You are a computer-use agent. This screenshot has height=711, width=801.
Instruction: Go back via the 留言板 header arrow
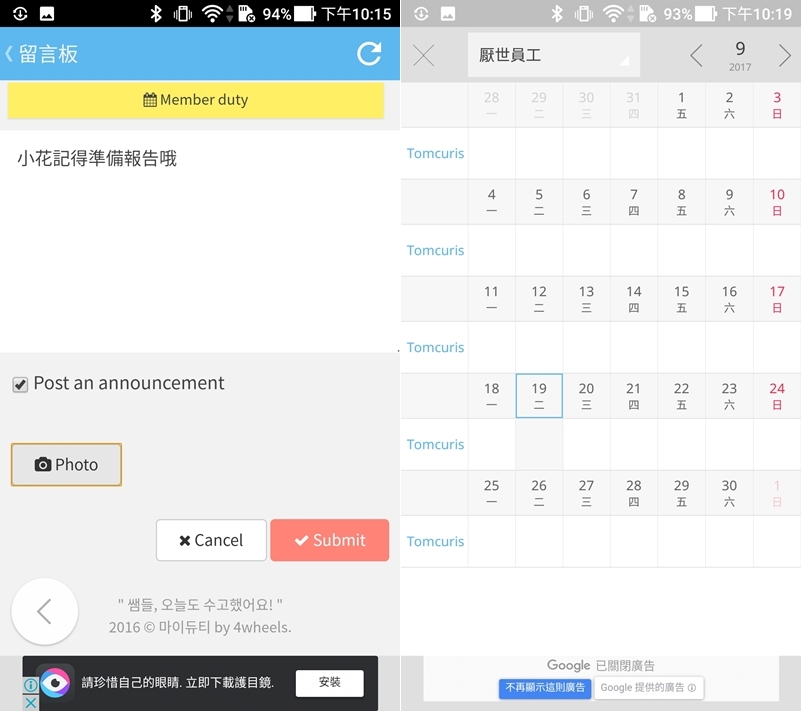(9, 54)
